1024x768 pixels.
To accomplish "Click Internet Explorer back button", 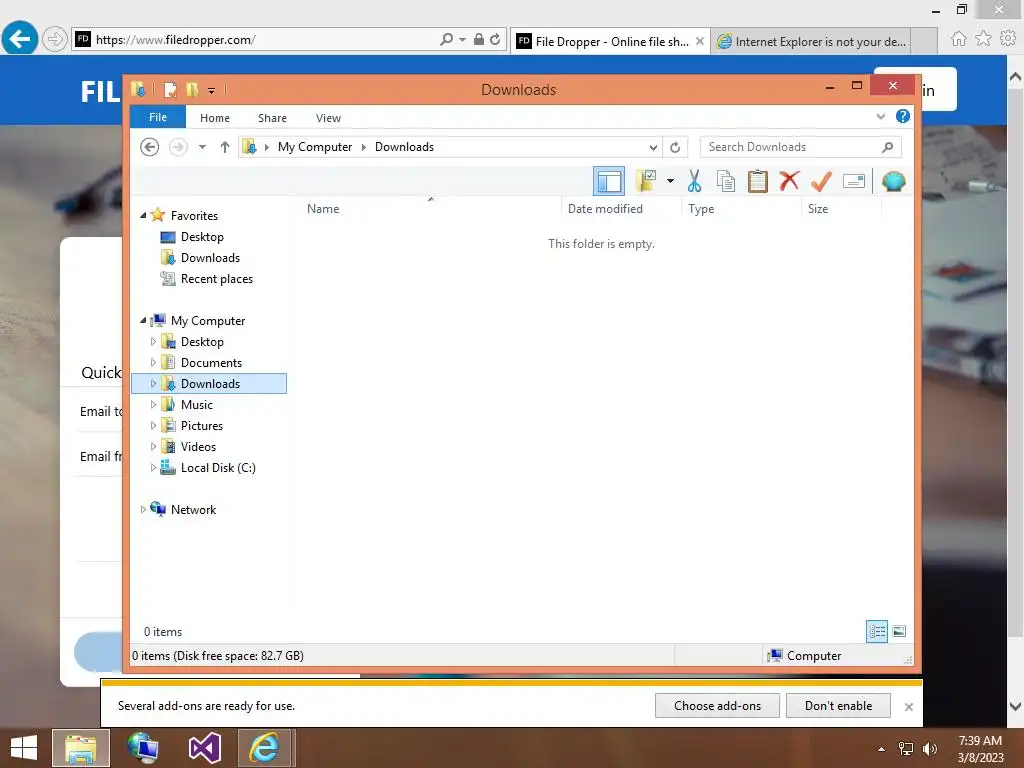I will [20, 39].
